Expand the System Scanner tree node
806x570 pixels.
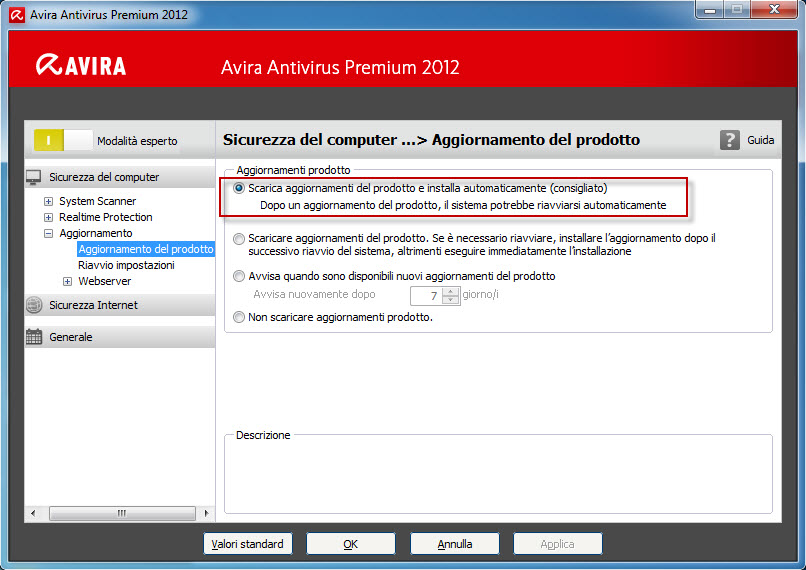[48, 201]
